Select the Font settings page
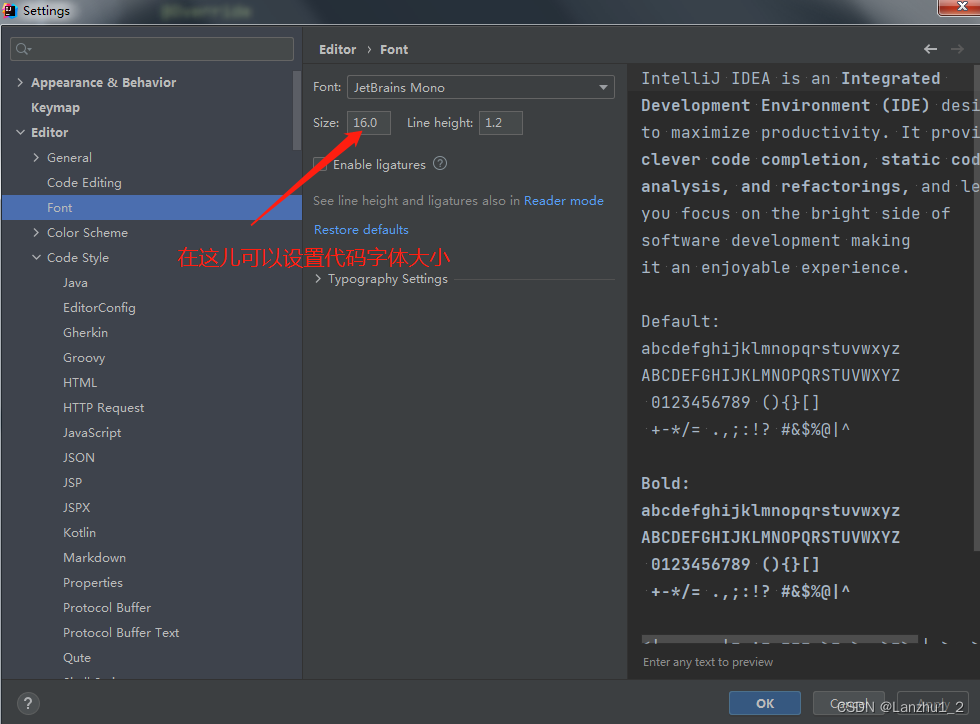This screenshot has height=724, width=980. click(x=152, y=208)
